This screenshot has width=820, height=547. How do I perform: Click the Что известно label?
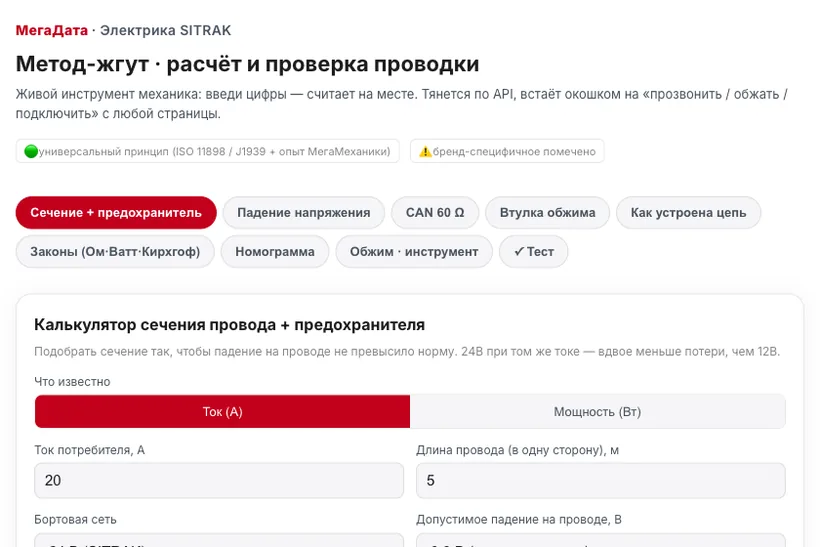pos(72,382)
